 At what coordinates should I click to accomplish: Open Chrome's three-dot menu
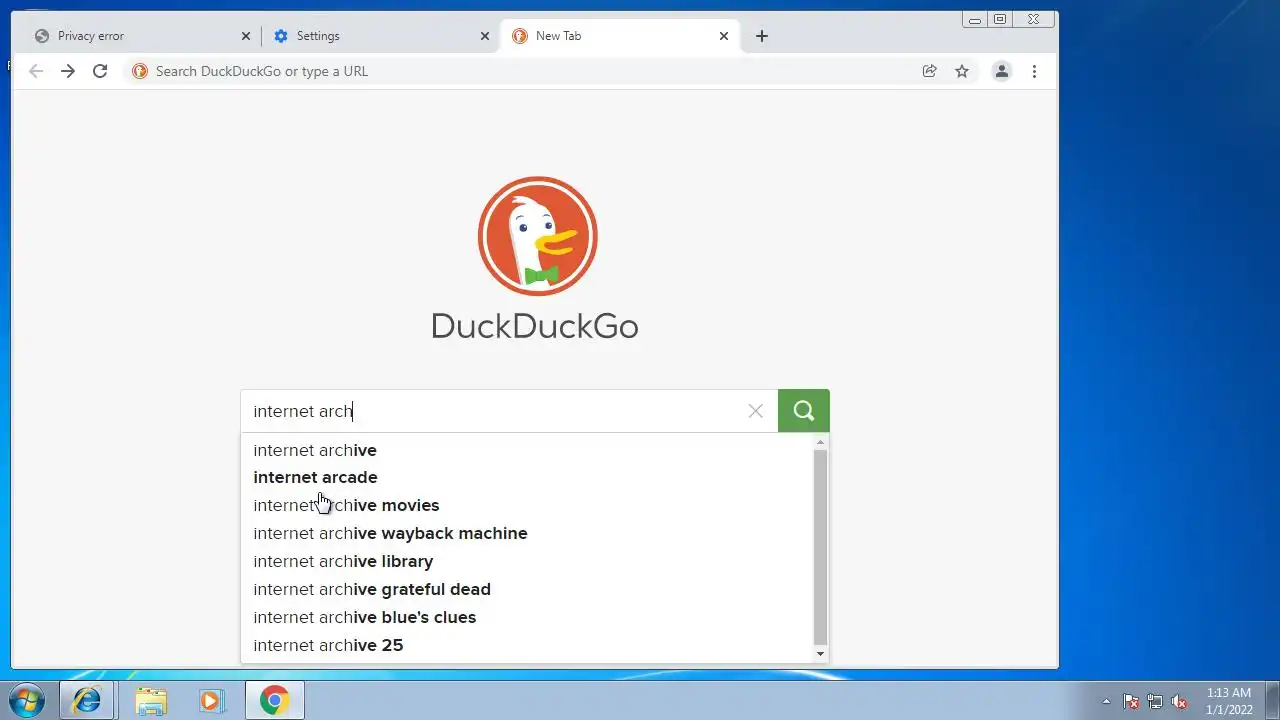coord(1034,71)
